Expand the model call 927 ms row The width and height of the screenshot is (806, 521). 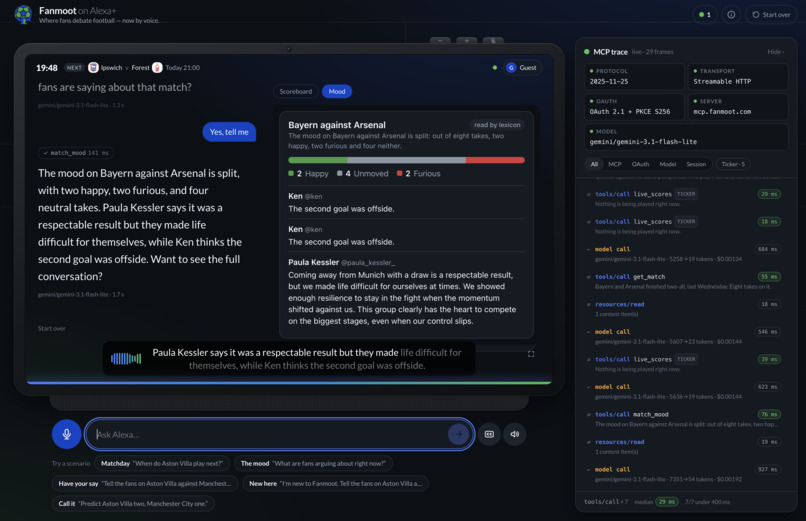tap(685, 474)
